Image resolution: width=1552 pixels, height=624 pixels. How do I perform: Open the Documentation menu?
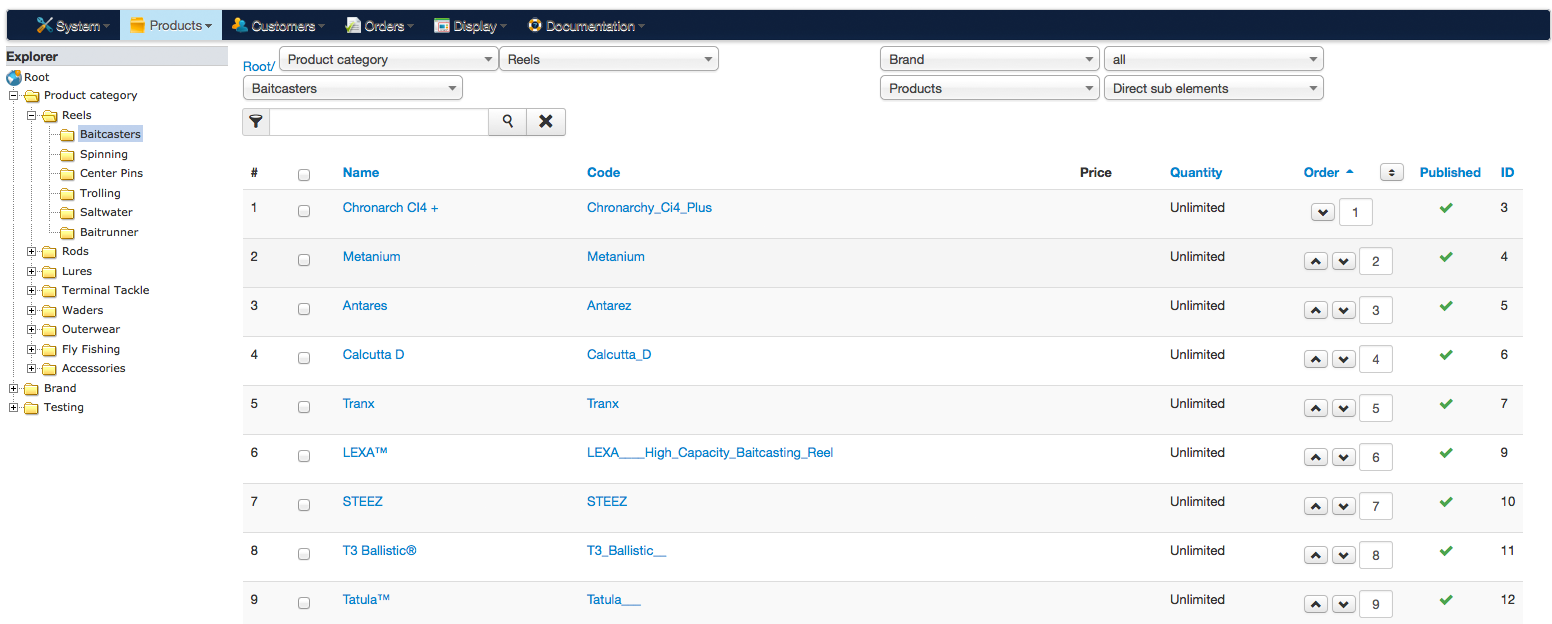tap(586, 26)
